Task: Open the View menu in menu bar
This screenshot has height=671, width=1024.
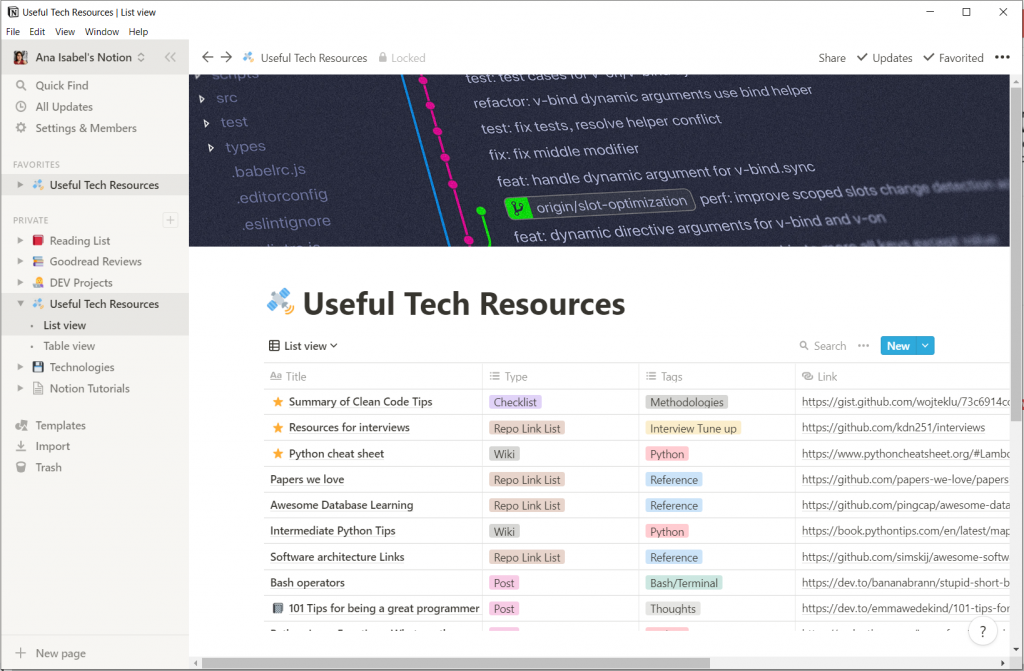Action: pyautogui.click(x=64, y=32)
